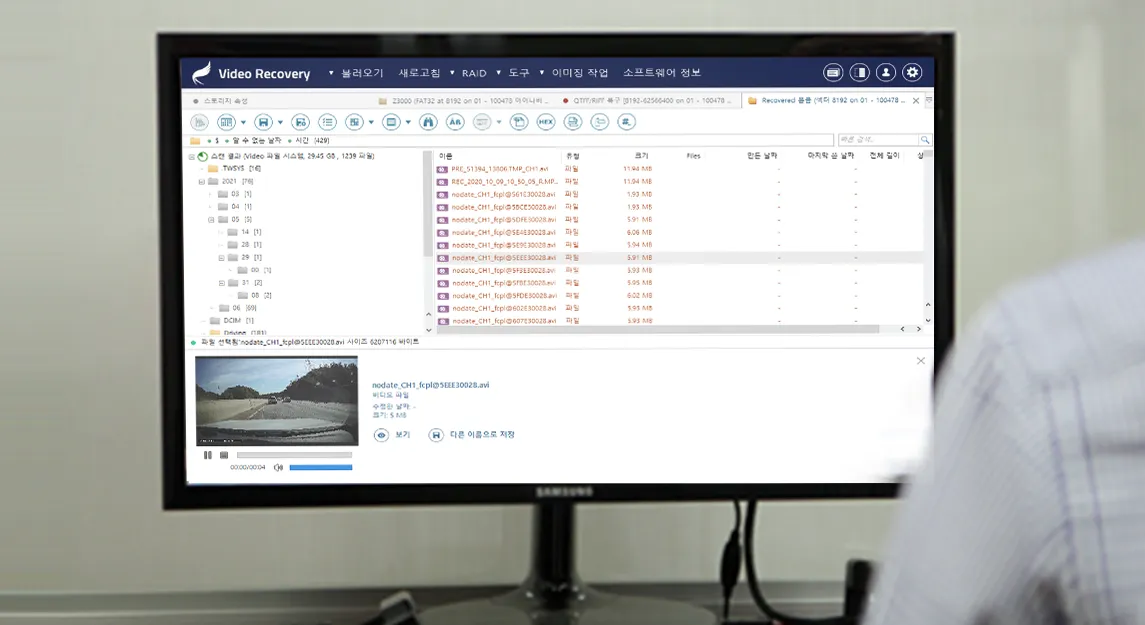
Task: Click the user account icon in header
Action: 886,72
